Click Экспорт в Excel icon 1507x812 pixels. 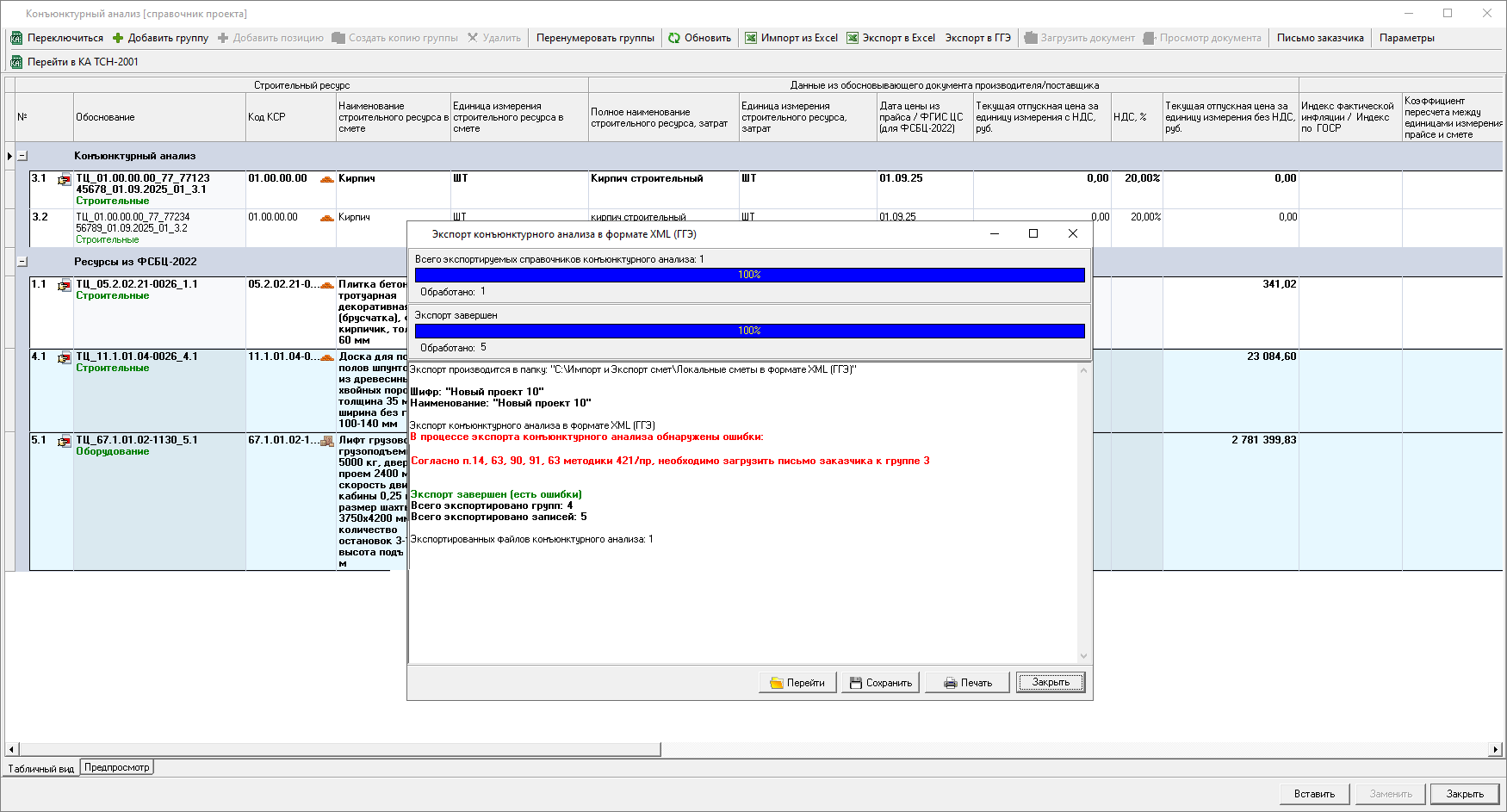(853, 38)
